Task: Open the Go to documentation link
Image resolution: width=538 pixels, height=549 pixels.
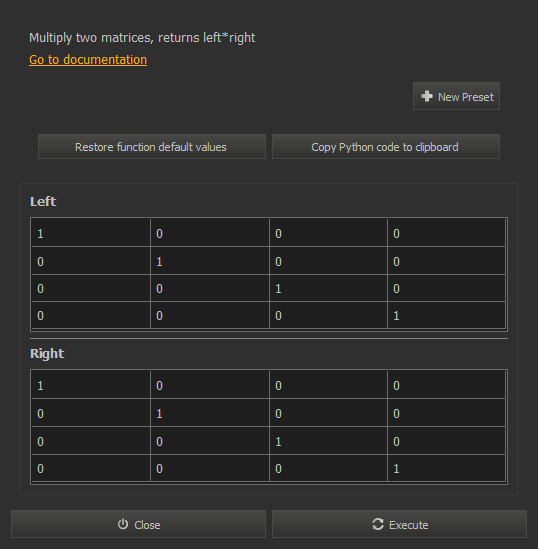Action: coord(88,60)
